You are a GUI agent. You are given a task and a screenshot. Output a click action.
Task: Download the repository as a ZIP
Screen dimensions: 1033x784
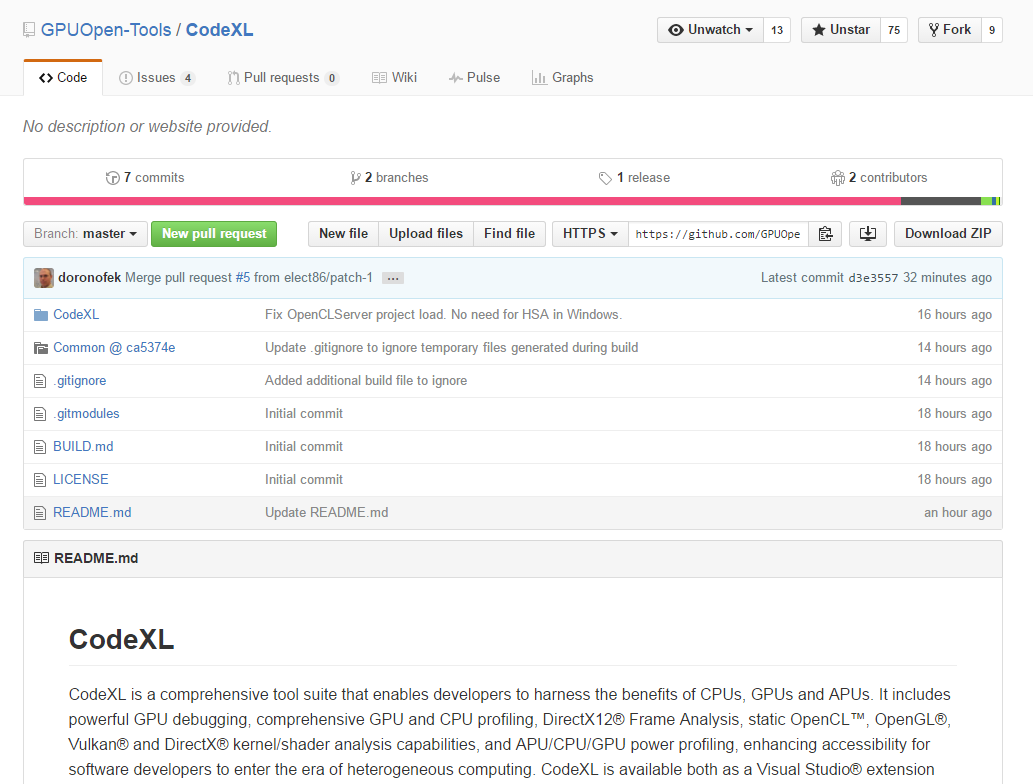coord(947,233)
